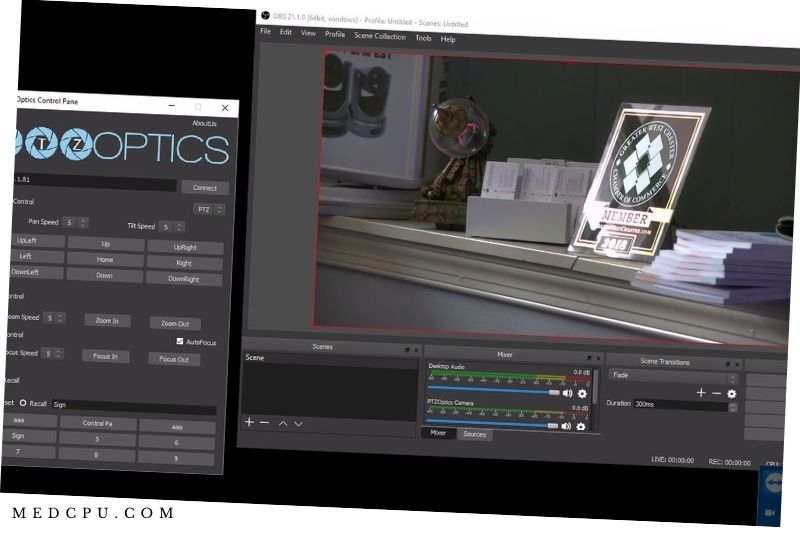Image resolution: width=800 pixels, height=533 pixels.
Task: Tilt camera with the Down button
Action: (x=104, y=275)
